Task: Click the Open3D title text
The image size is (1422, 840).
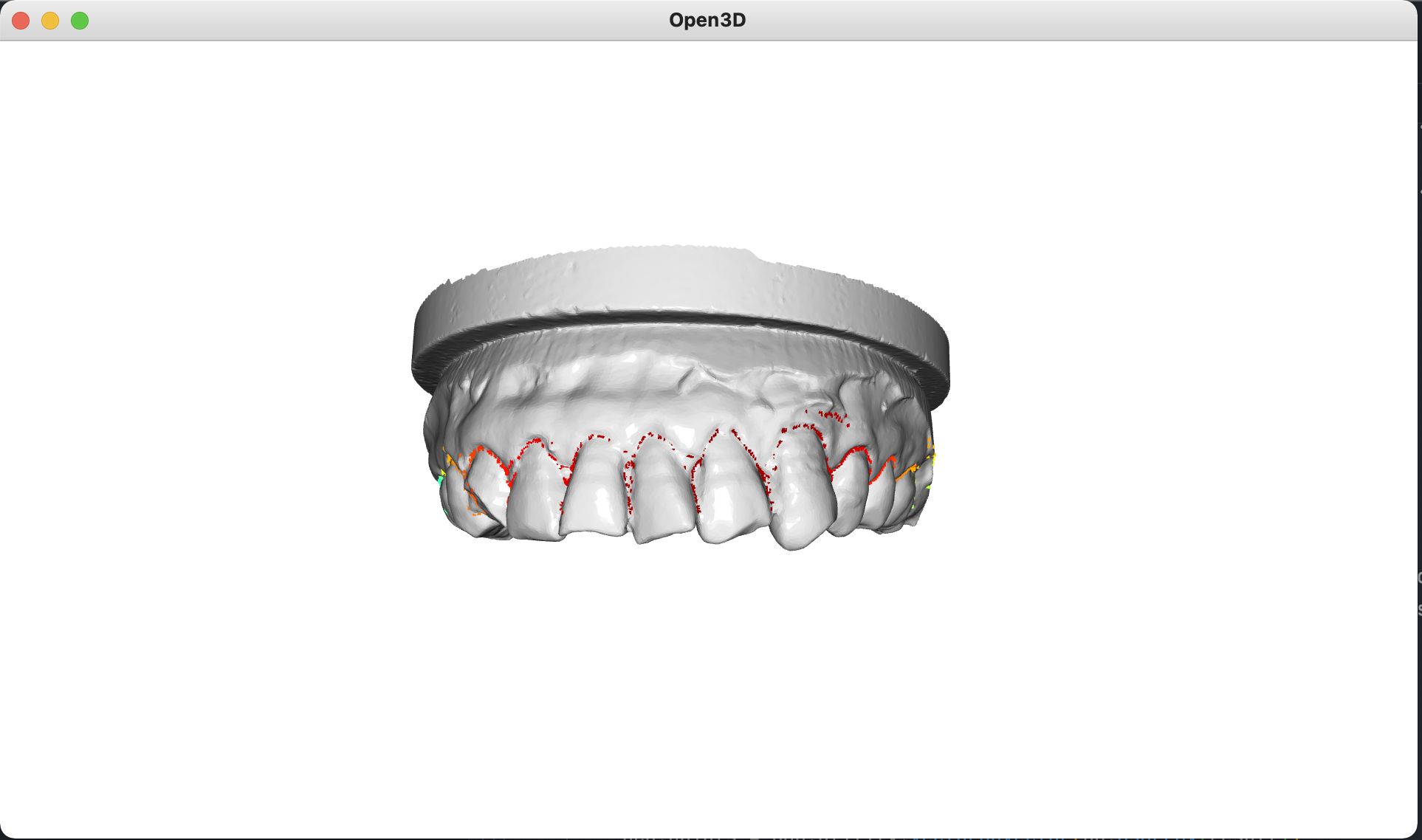Action: 707,20
